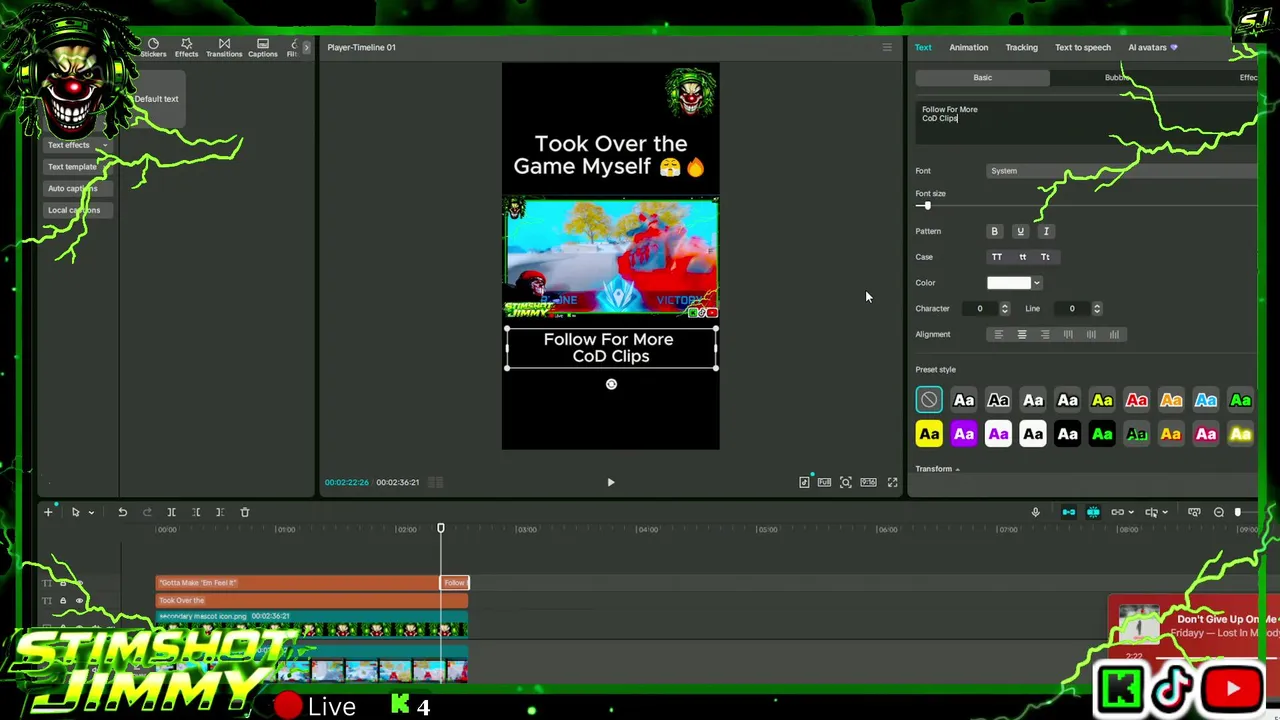Toggle auto snapping in timeline
Viewport: 1280px width, 720px height.
[x=1093, y=512]
